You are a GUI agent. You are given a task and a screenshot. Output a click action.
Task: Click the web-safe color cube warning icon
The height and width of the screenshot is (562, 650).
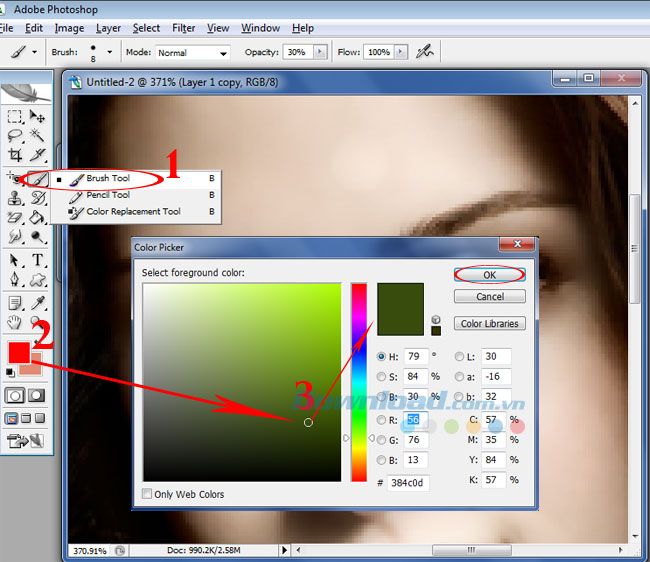(x=436, y=319)
